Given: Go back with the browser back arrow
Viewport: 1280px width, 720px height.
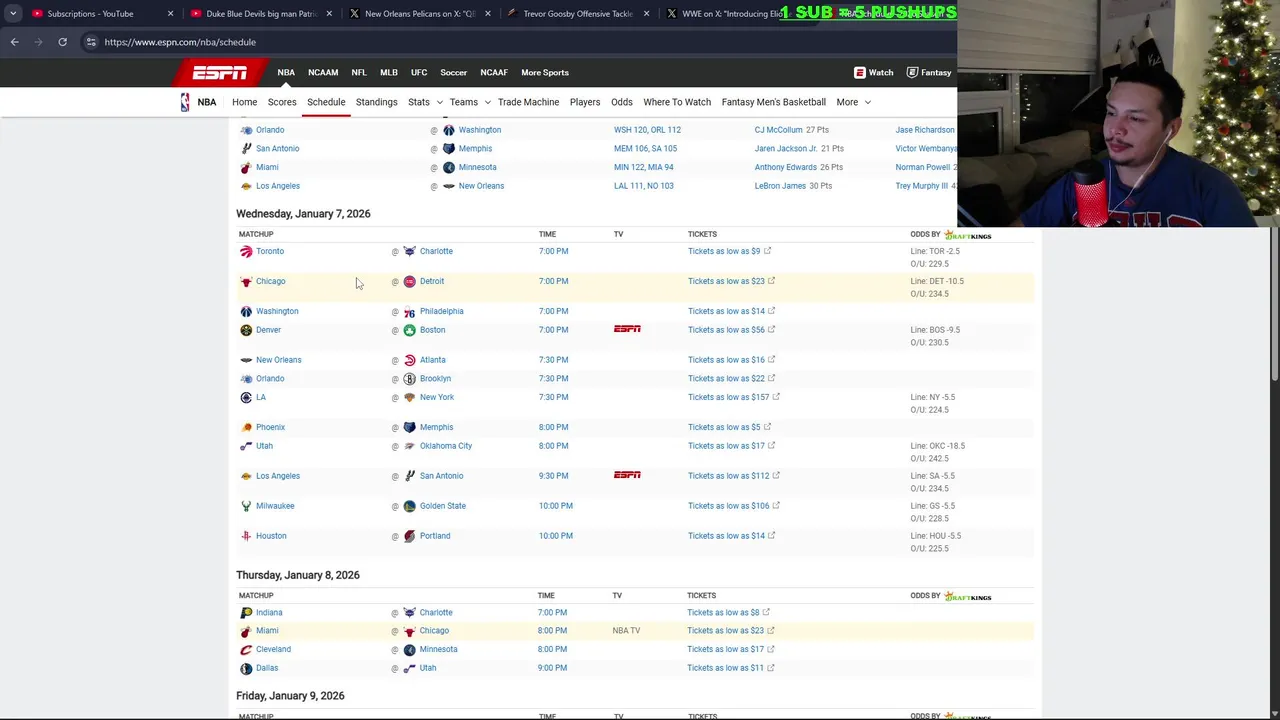Looking at the screenshot, I should (14, 42).
